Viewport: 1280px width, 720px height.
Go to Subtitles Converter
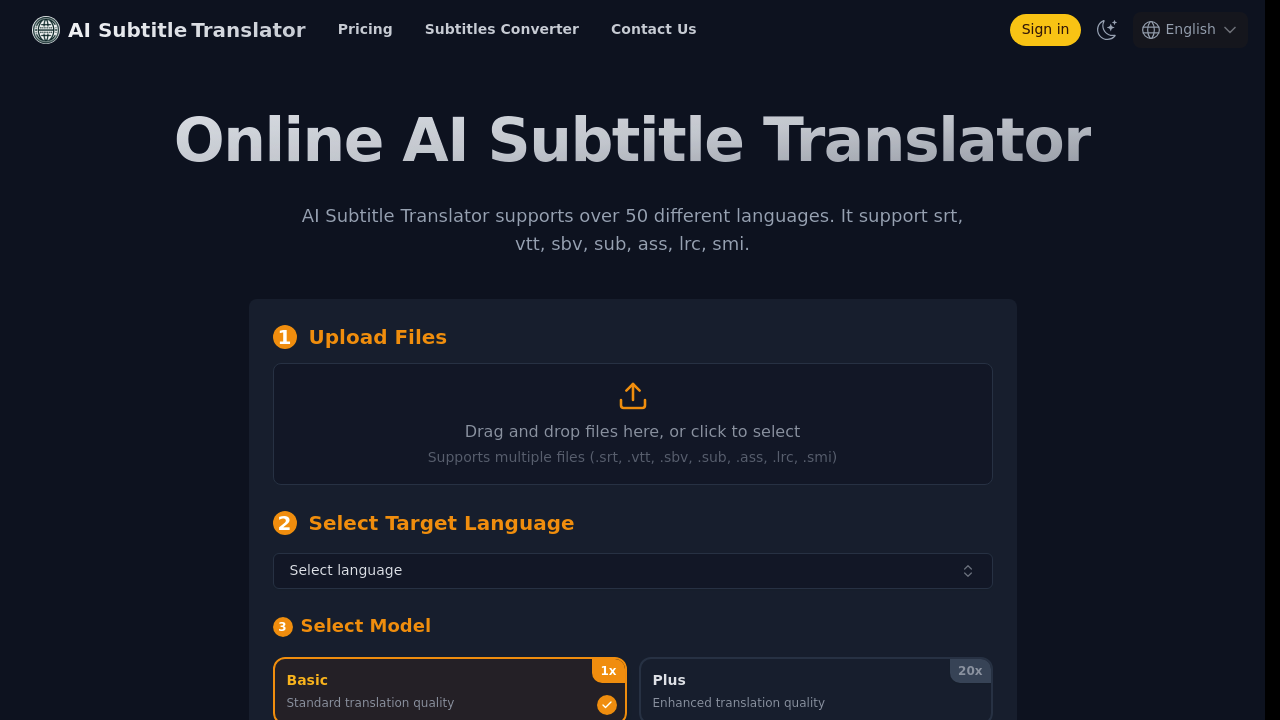tap(502, 29)
